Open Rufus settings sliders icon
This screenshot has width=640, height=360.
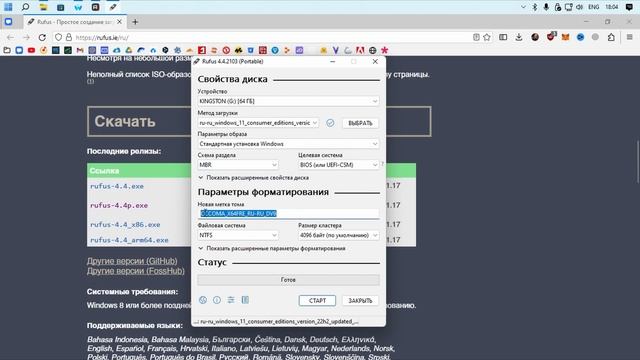(x=231, y=300)
